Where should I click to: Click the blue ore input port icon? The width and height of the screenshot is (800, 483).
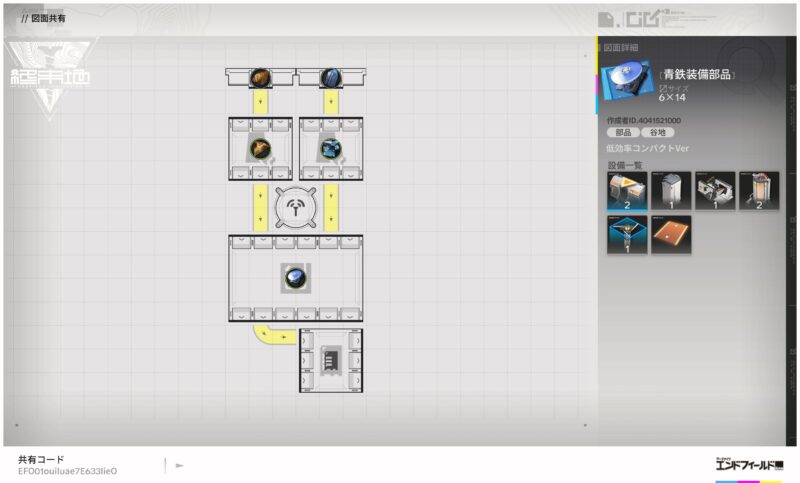(330, 77)
